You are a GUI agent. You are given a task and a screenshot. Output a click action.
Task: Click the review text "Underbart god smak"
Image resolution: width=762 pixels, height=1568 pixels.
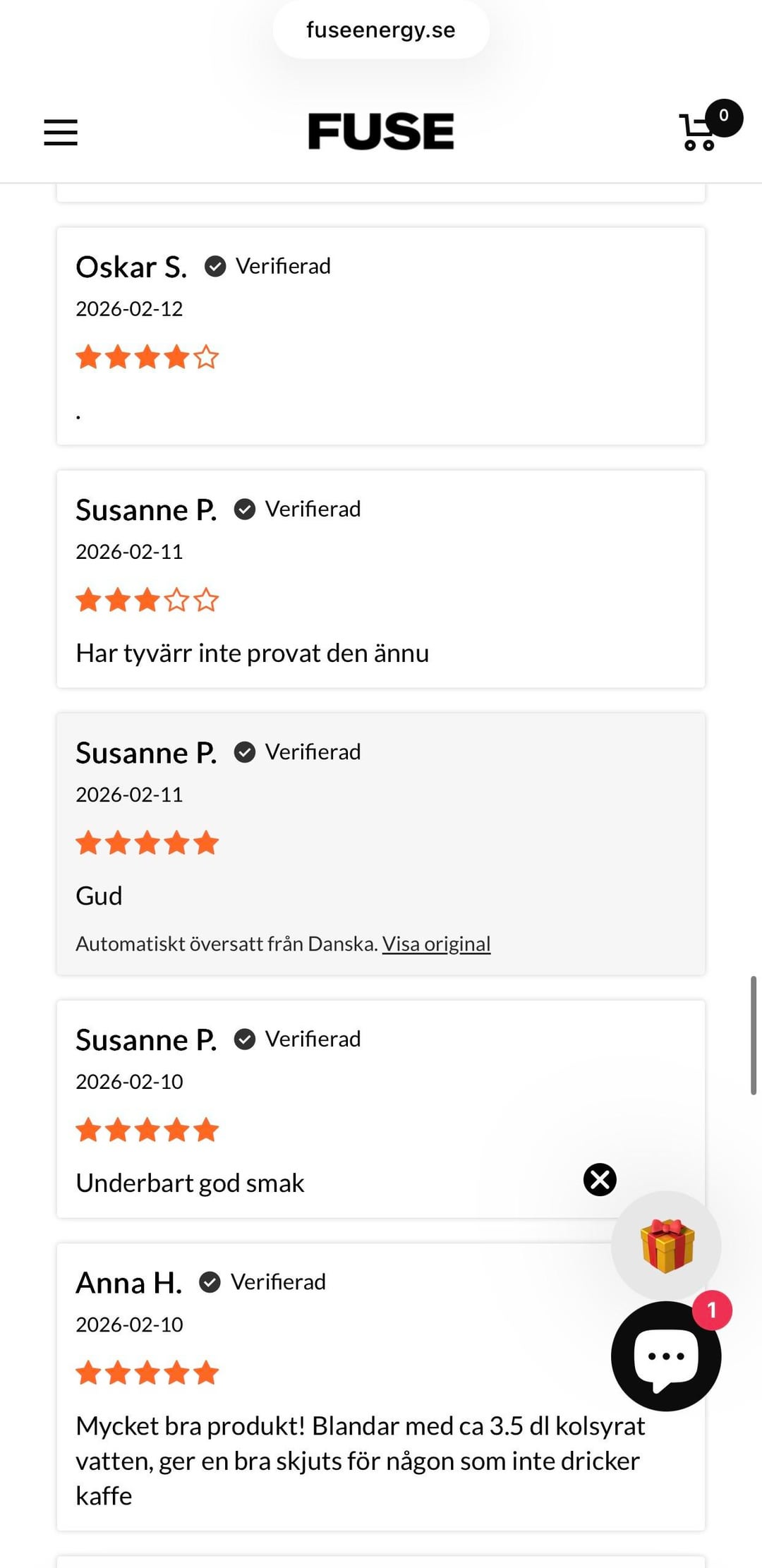190,1183
